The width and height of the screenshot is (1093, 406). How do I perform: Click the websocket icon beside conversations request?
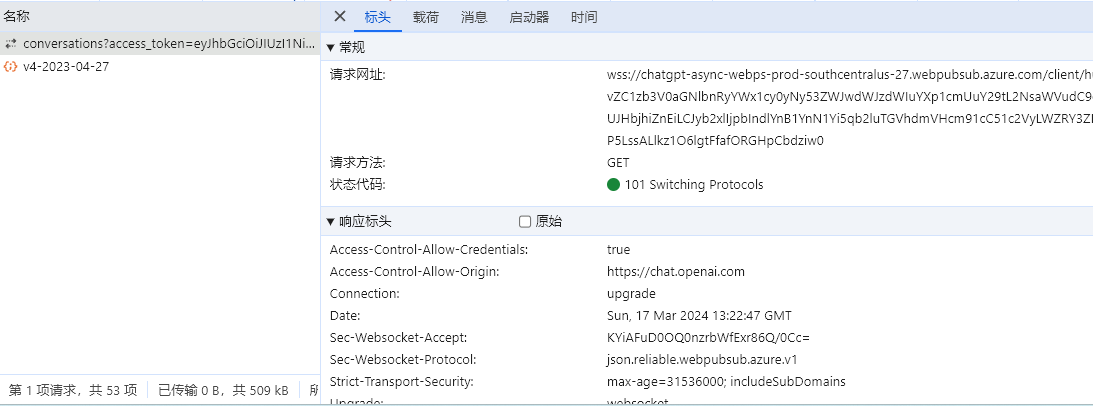pos(10,44)
